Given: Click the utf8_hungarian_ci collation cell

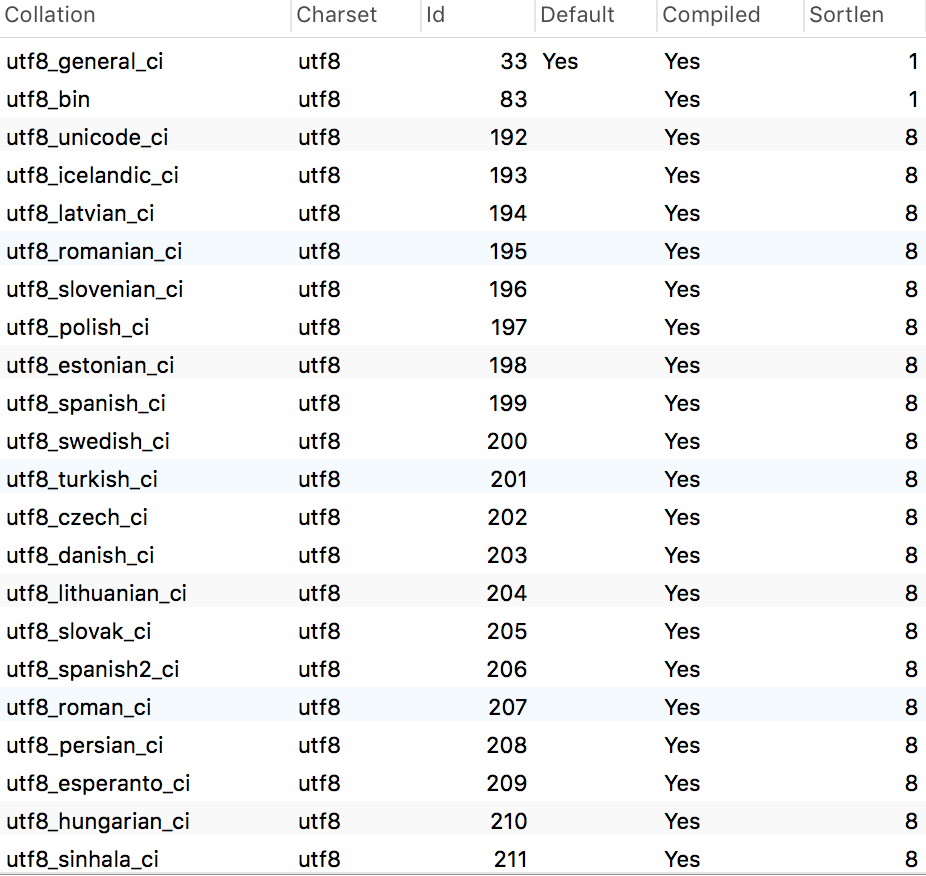Looking at the screenshot, I should coord(98,821).
